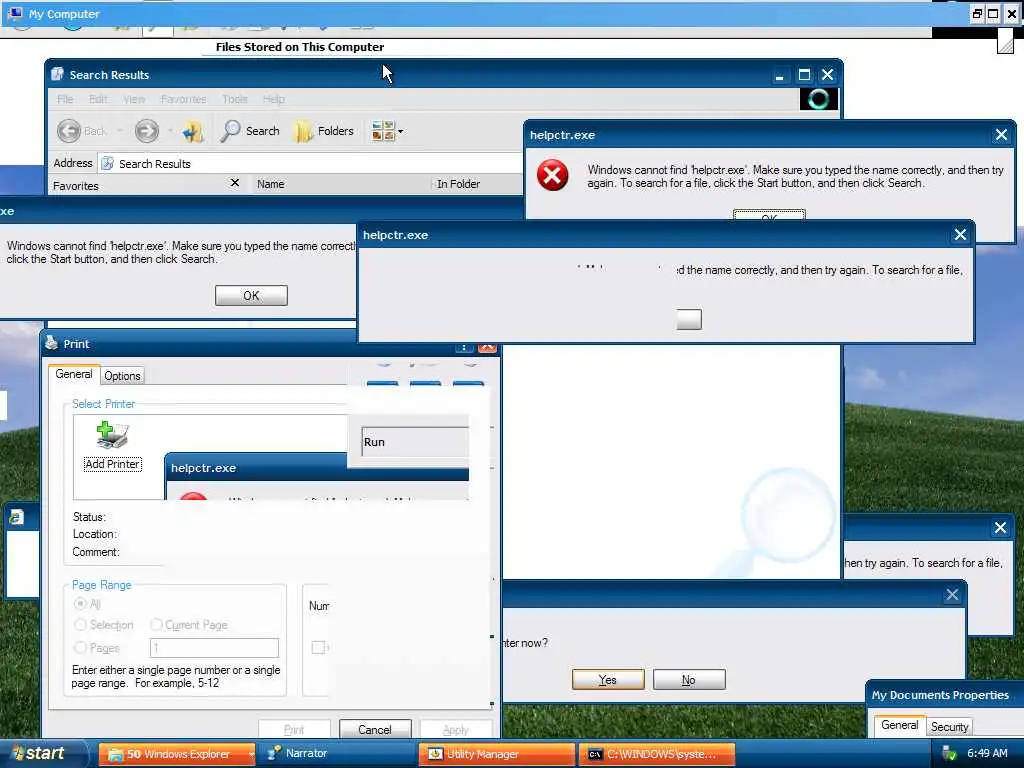1024x768 pixels.
Task: Select the All page range radio button
Action: [80, 603]
